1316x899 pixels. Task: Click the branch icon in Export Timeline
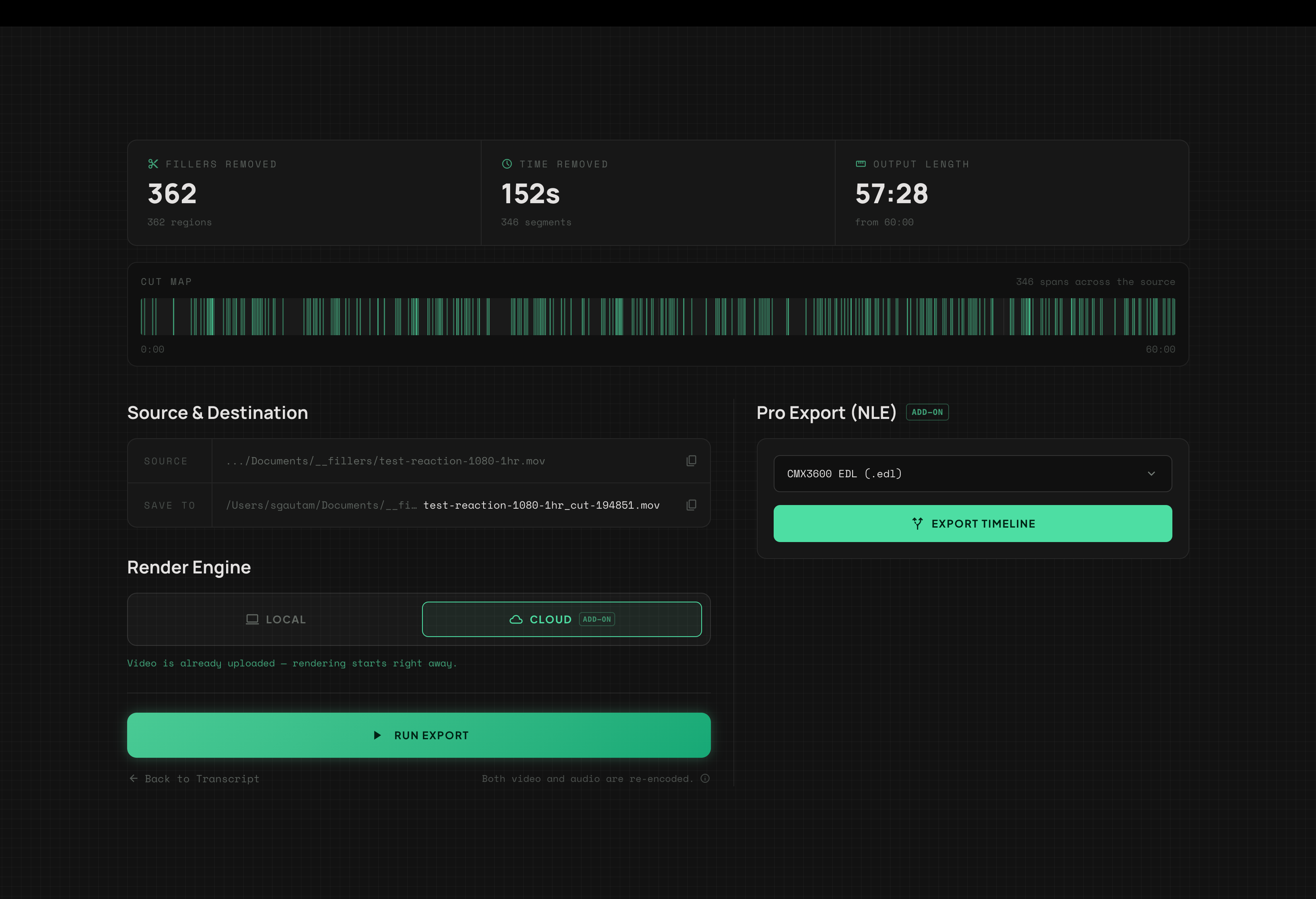tap(917, 524)
